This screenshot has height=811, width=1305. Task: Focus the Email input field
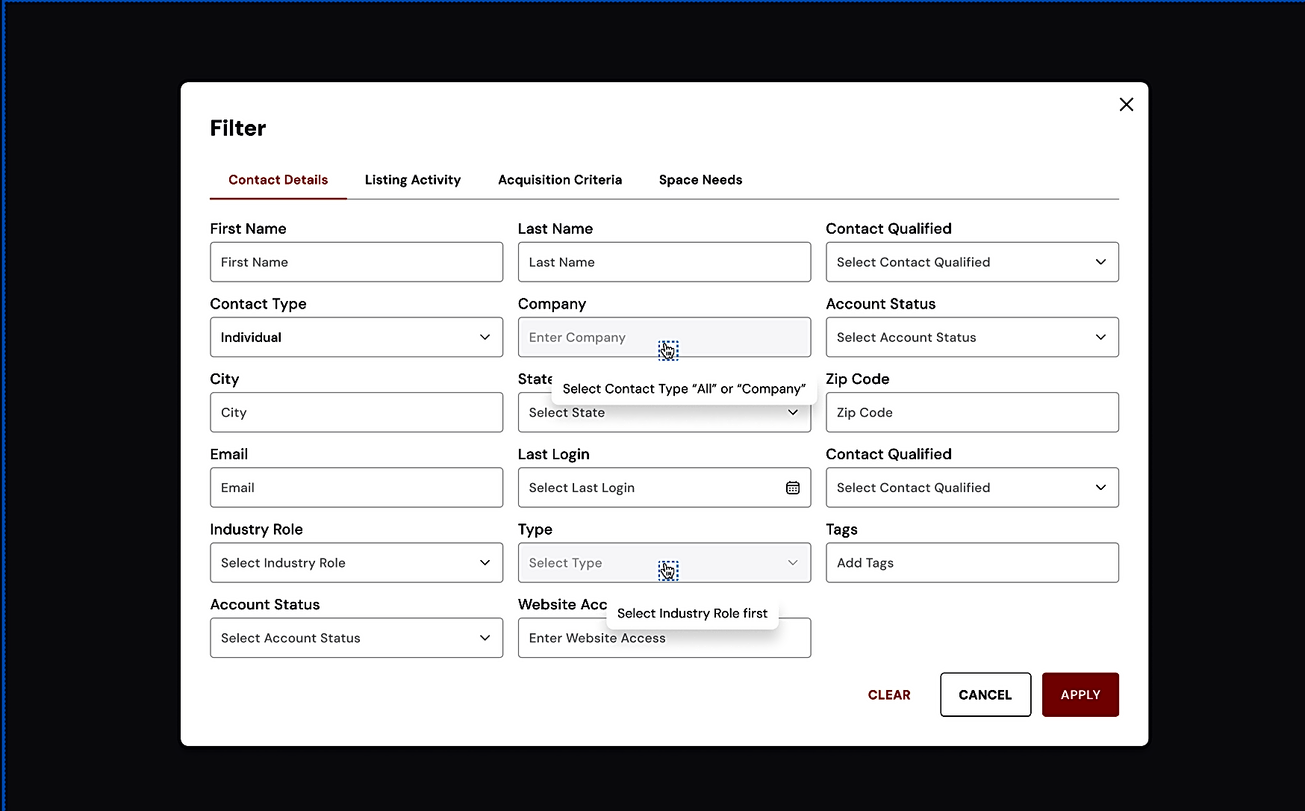point(356,488)
